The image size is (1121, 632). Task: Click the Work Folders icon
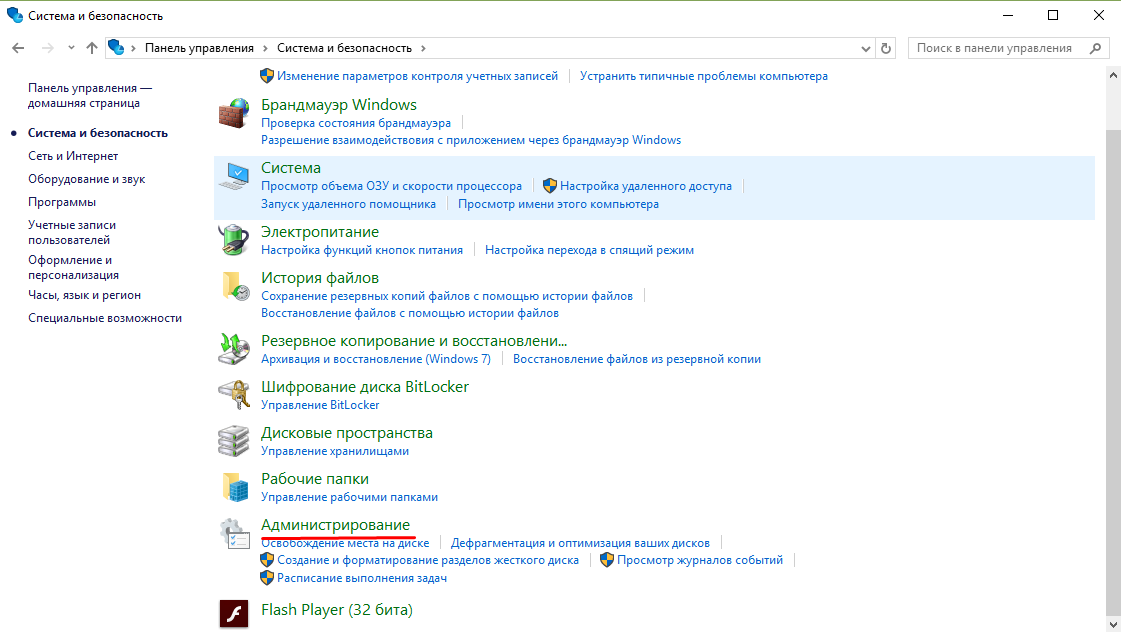233,487
